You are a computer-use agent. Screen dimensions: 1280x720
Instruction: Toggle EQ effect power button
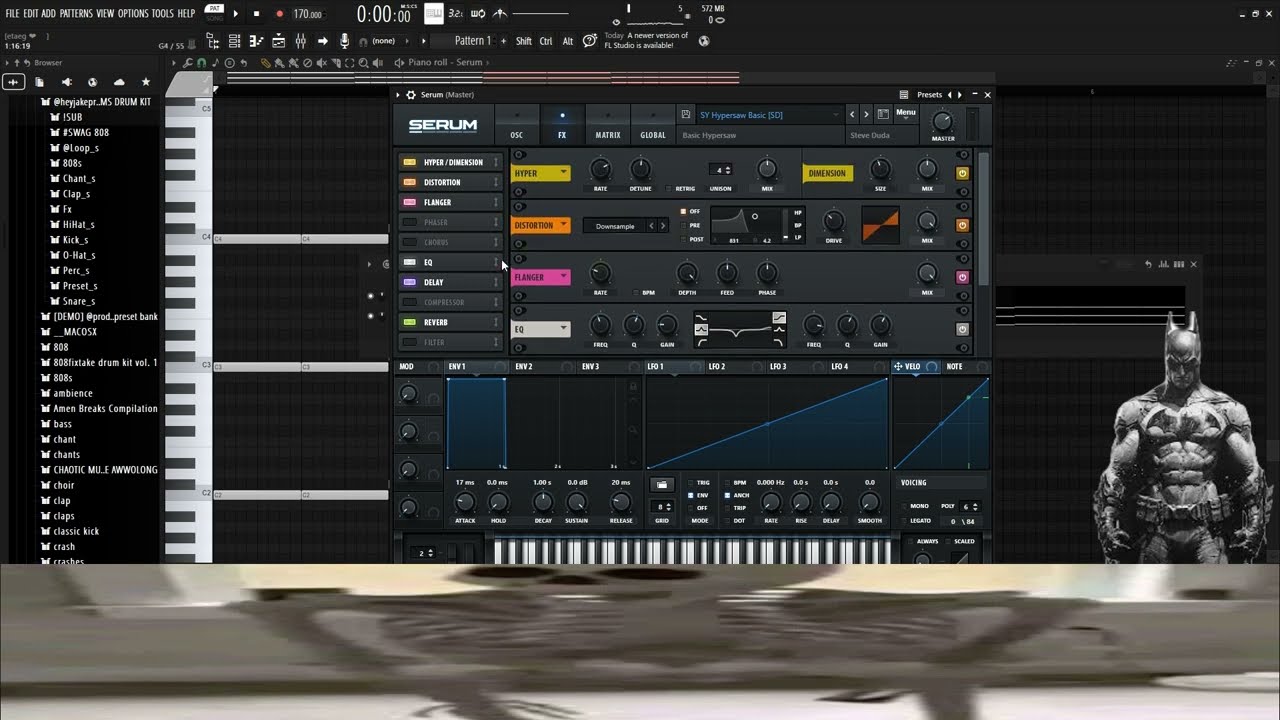click(962, 329)
